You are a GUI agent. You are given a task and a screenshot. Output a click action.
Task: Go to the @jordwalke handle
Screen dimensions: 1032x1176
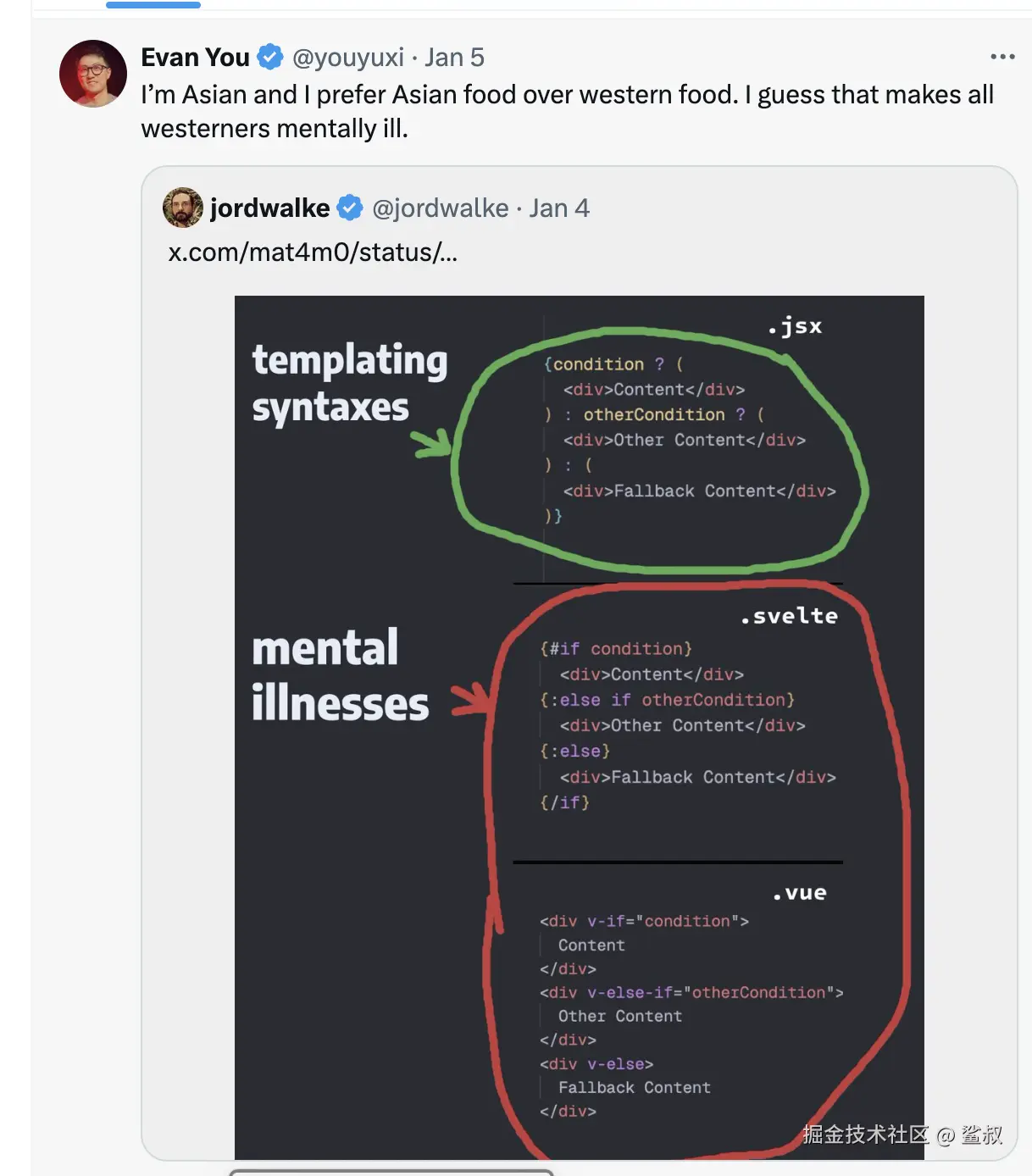tap(441, 208)
